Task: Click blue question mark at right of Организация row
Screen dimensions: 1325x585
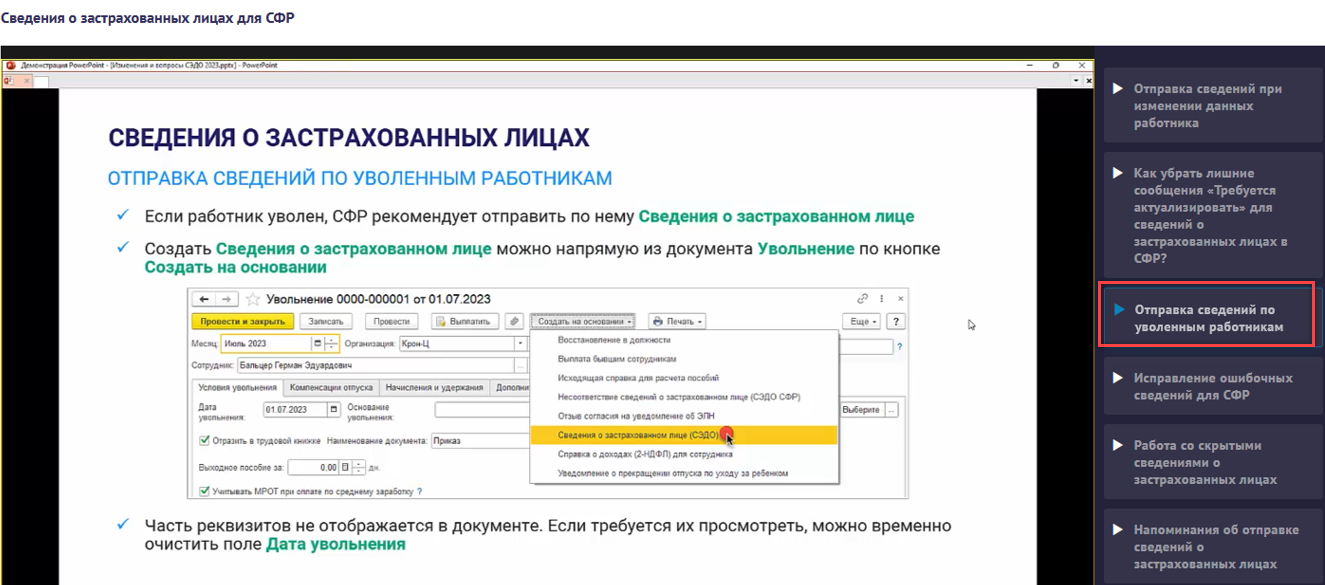Action: tap(899, 346)
